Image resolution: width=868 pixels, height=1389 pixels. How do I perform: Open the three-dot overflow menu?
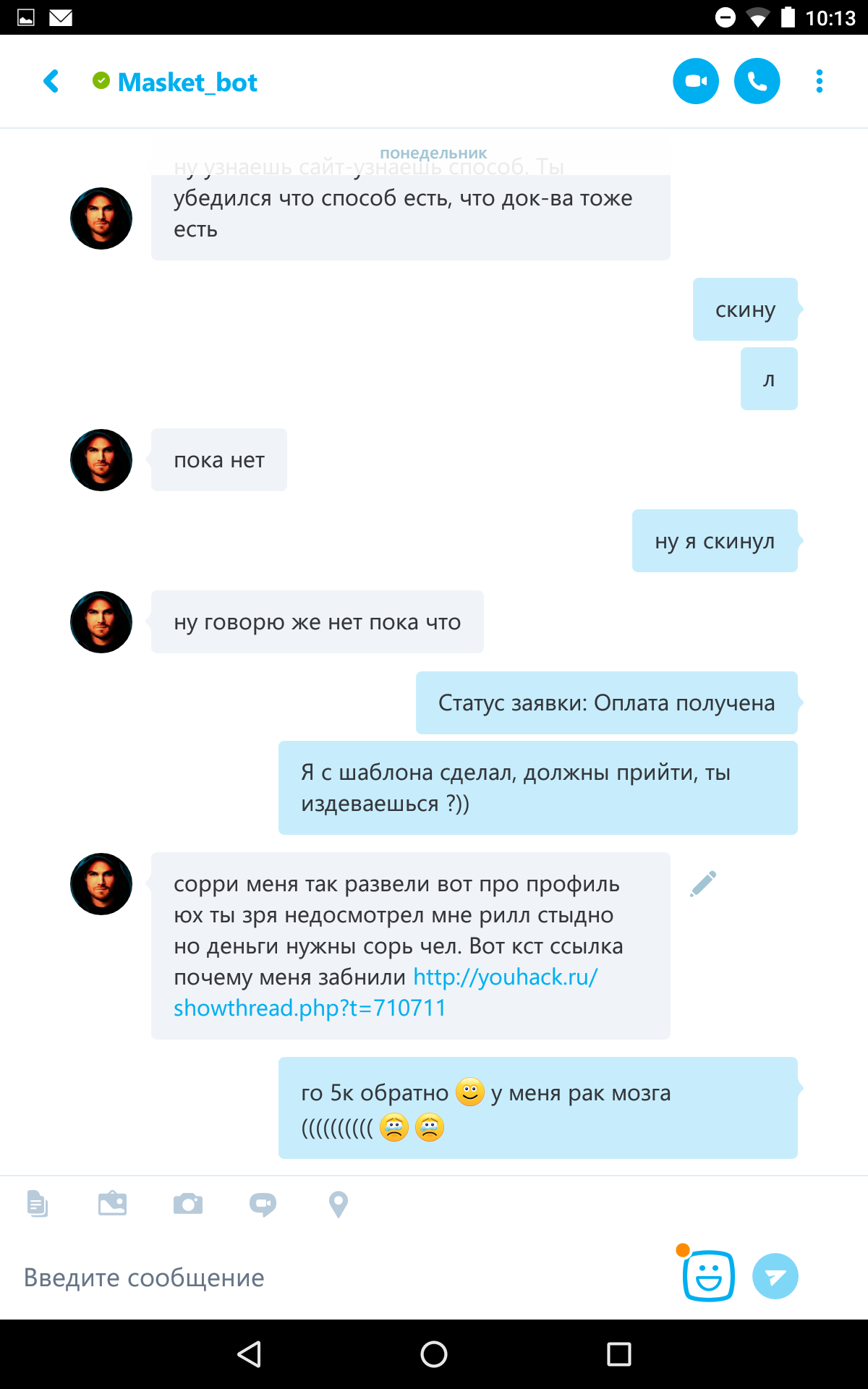[x=820, y=81]
